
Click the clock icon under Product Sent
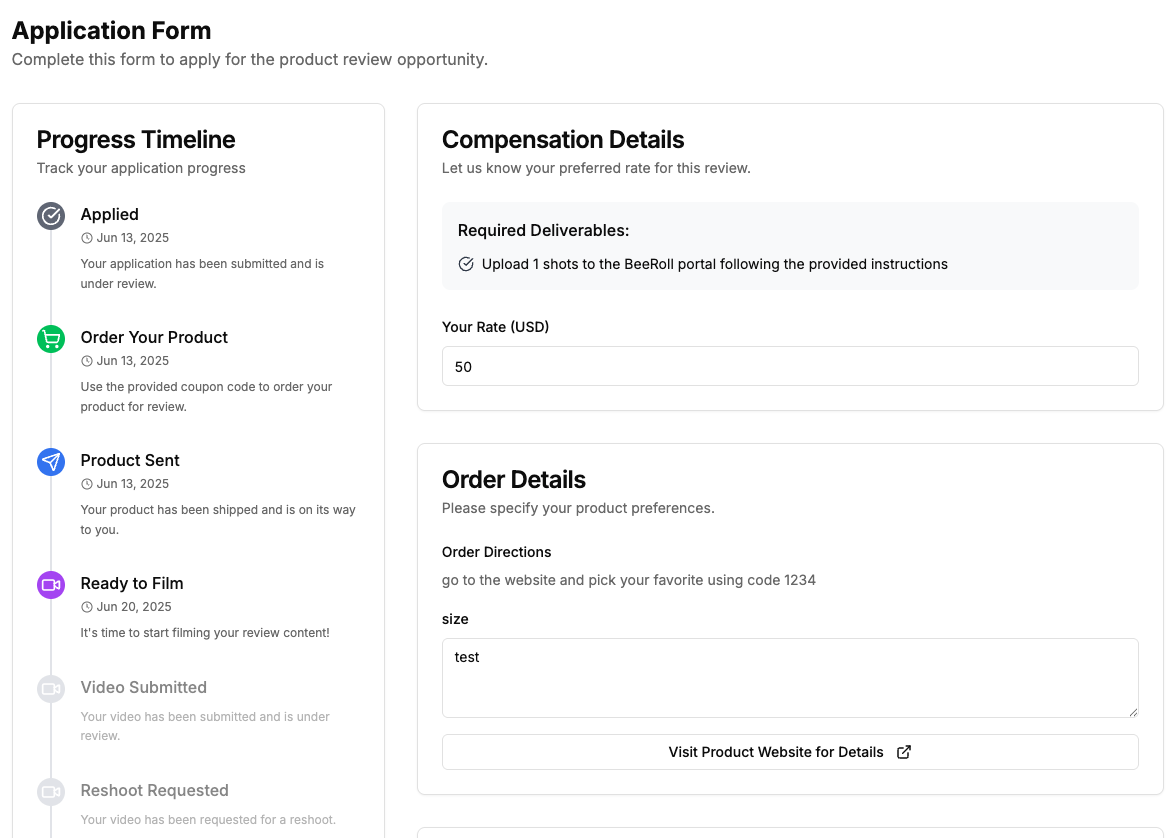[x=86, y=484]
